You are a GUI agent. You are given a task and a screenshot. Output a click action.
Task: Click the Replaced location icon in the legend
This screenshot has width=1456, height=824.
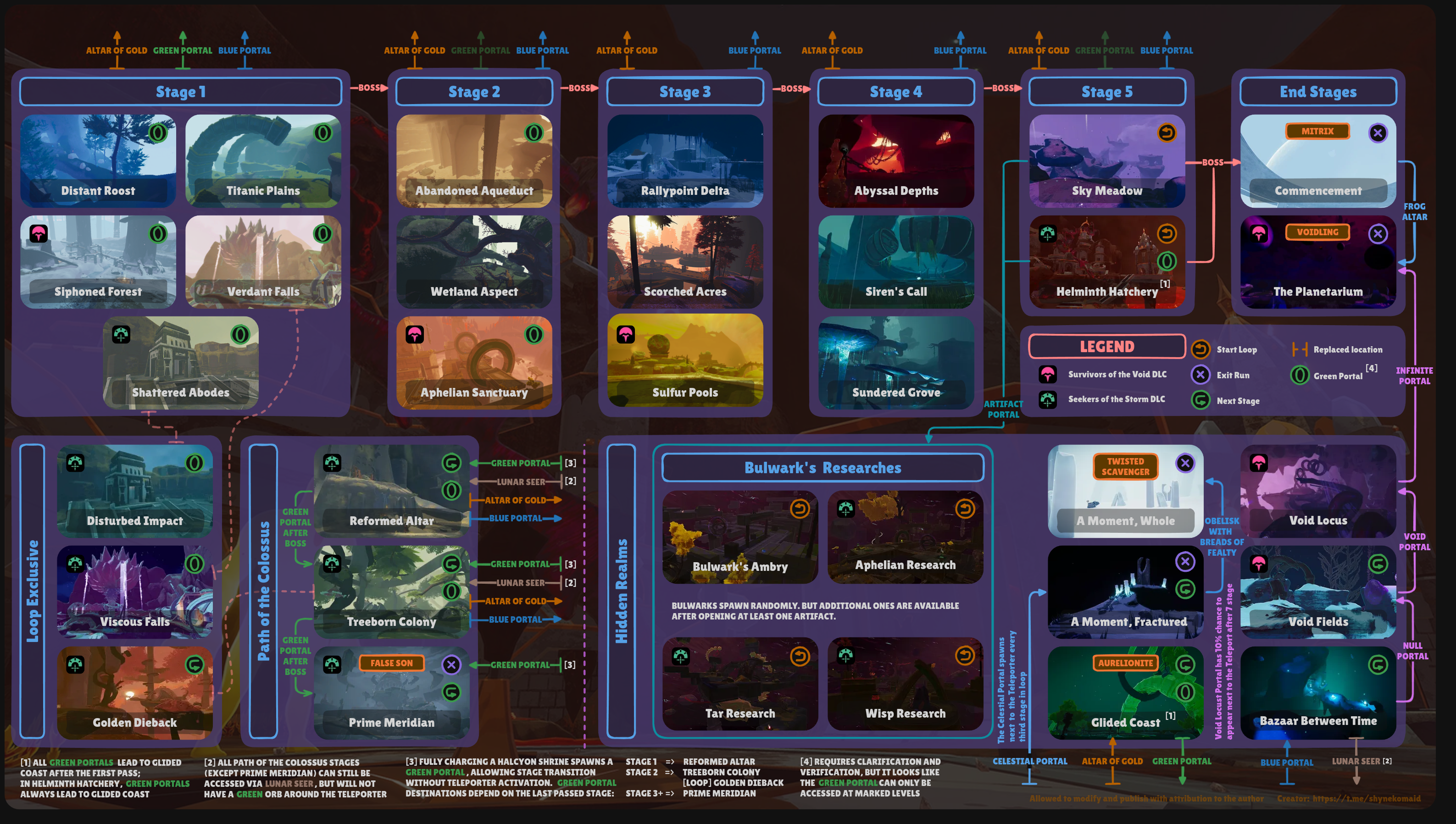click(1300, 350)
